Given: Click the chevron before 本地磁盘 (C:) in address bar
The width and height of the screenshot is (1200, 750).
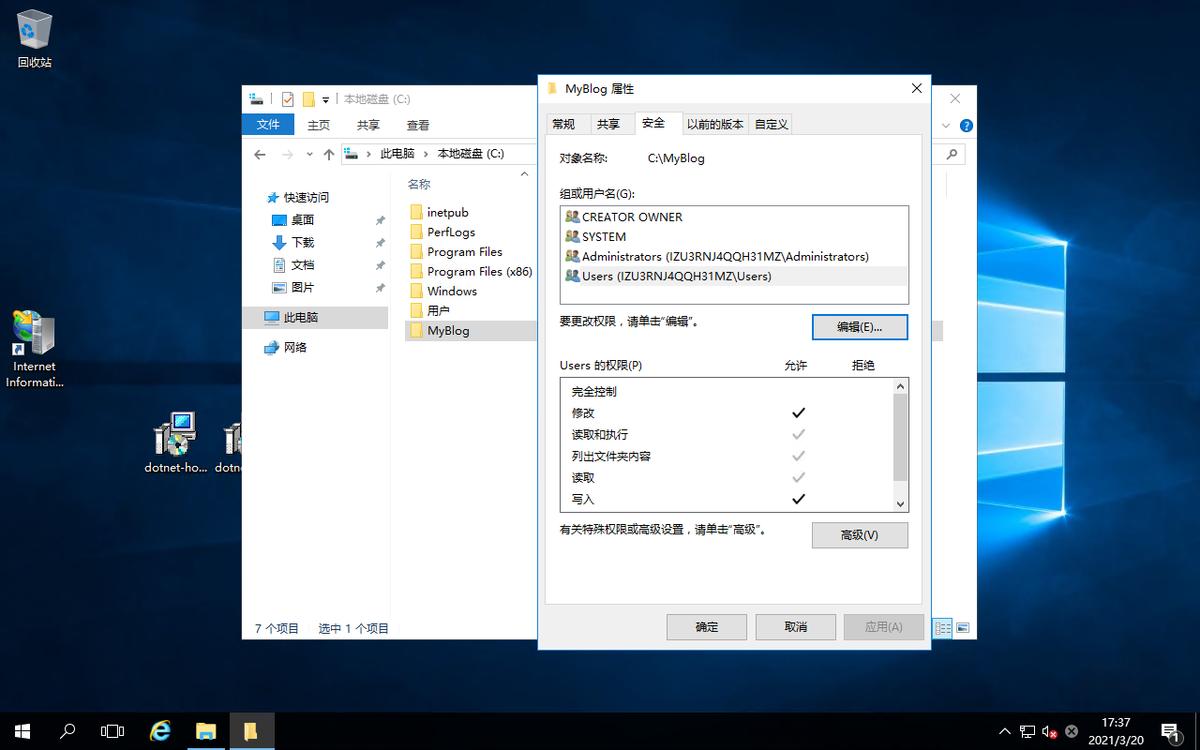Looking at the screenshot, I should (426, 154).
